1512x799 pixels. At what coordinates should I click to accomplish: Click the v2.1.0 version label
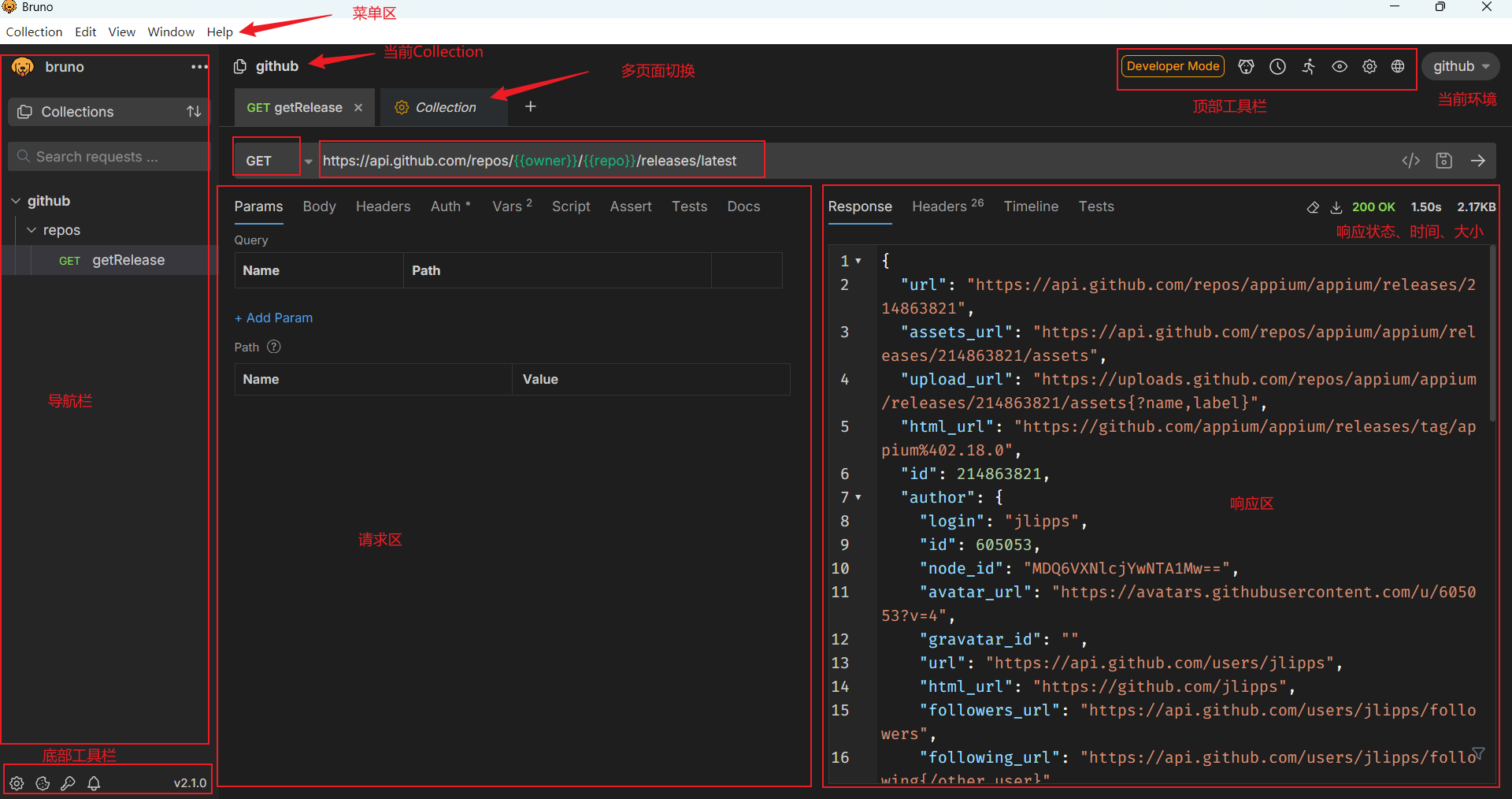(x=190, y=783)
